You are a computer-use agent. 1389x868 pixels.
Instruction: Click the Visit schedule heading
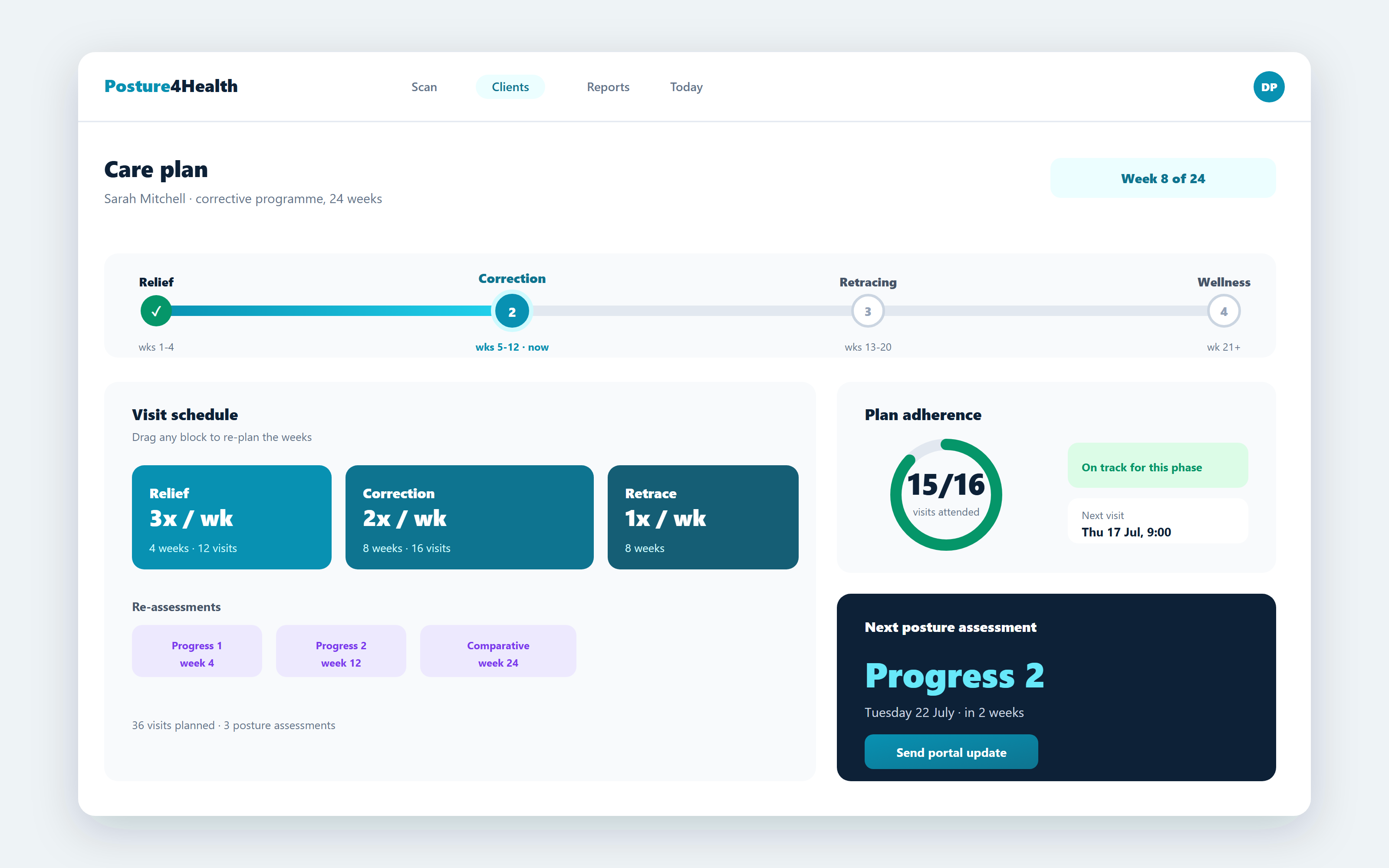(185, 415)
